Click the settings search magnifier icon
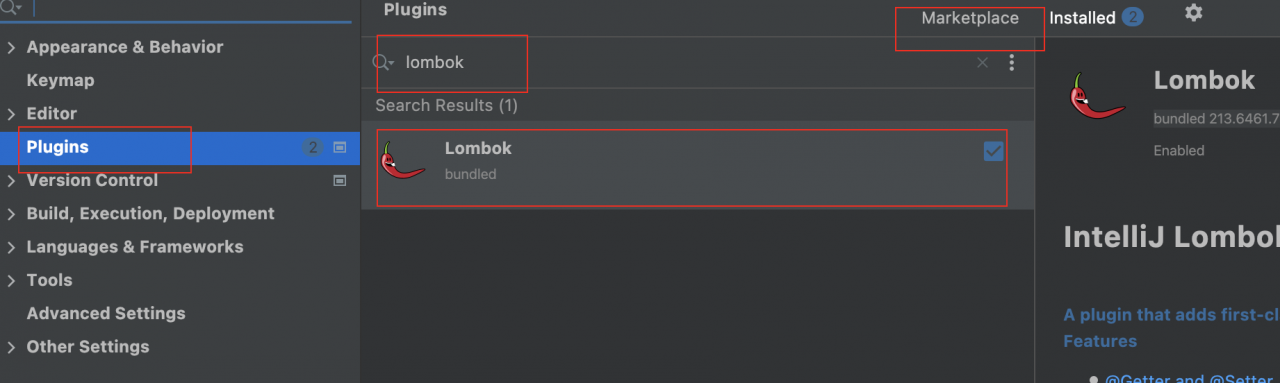Image resolution: width=1280 pixels, height=383 pixels. tap(12, 6)
